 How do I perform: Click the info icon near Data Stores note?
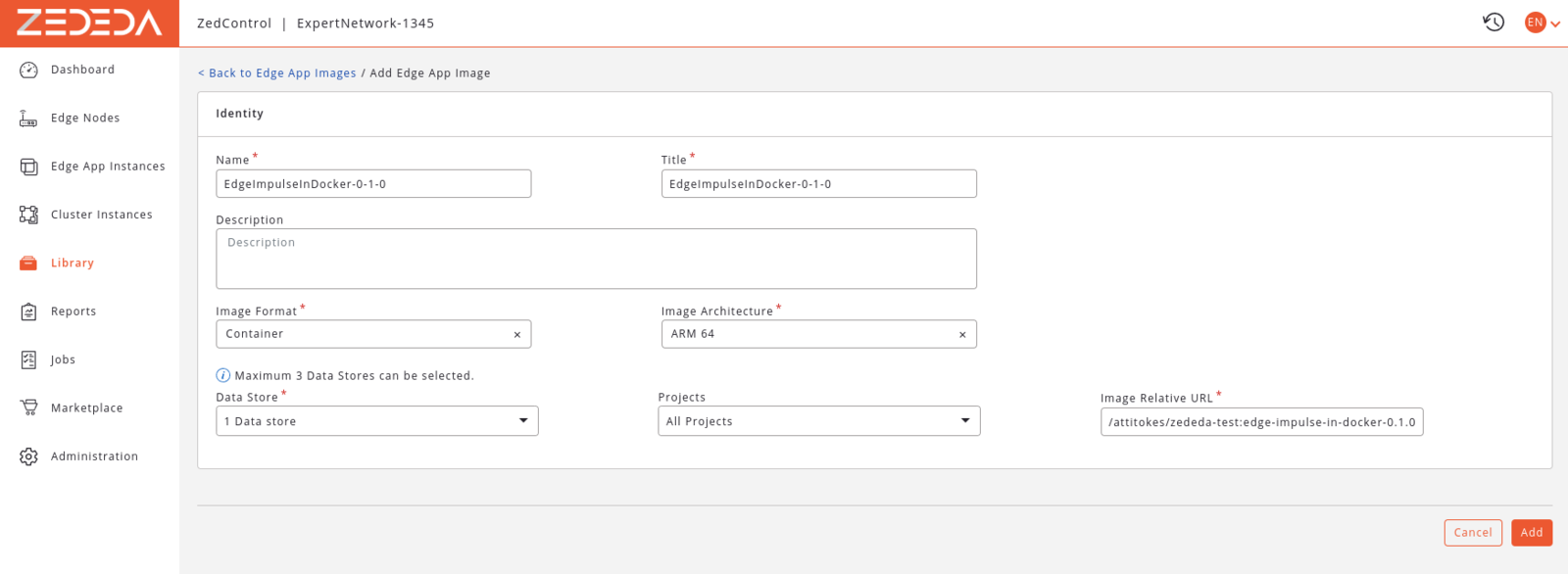pyautogui.click(x=223, y=375)
